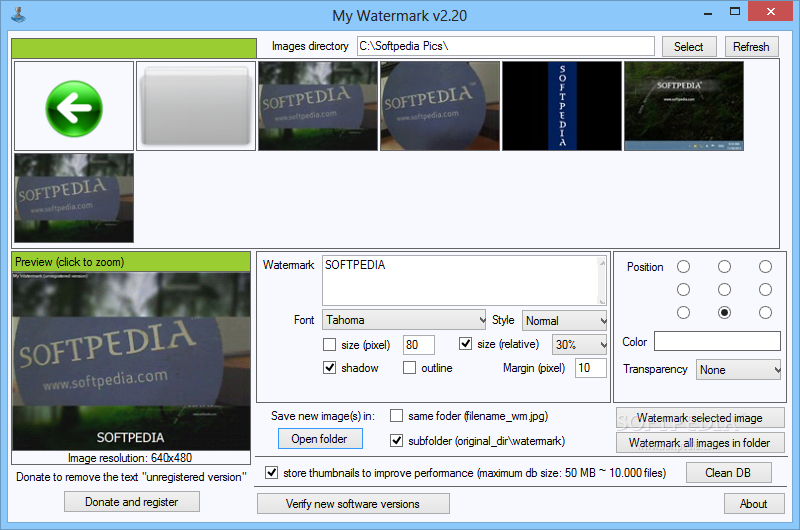Select the first Softpedia forest sign thumbnail
Image resolution: width=800 pixels, height=530 pixels.
tap(318, 106)
